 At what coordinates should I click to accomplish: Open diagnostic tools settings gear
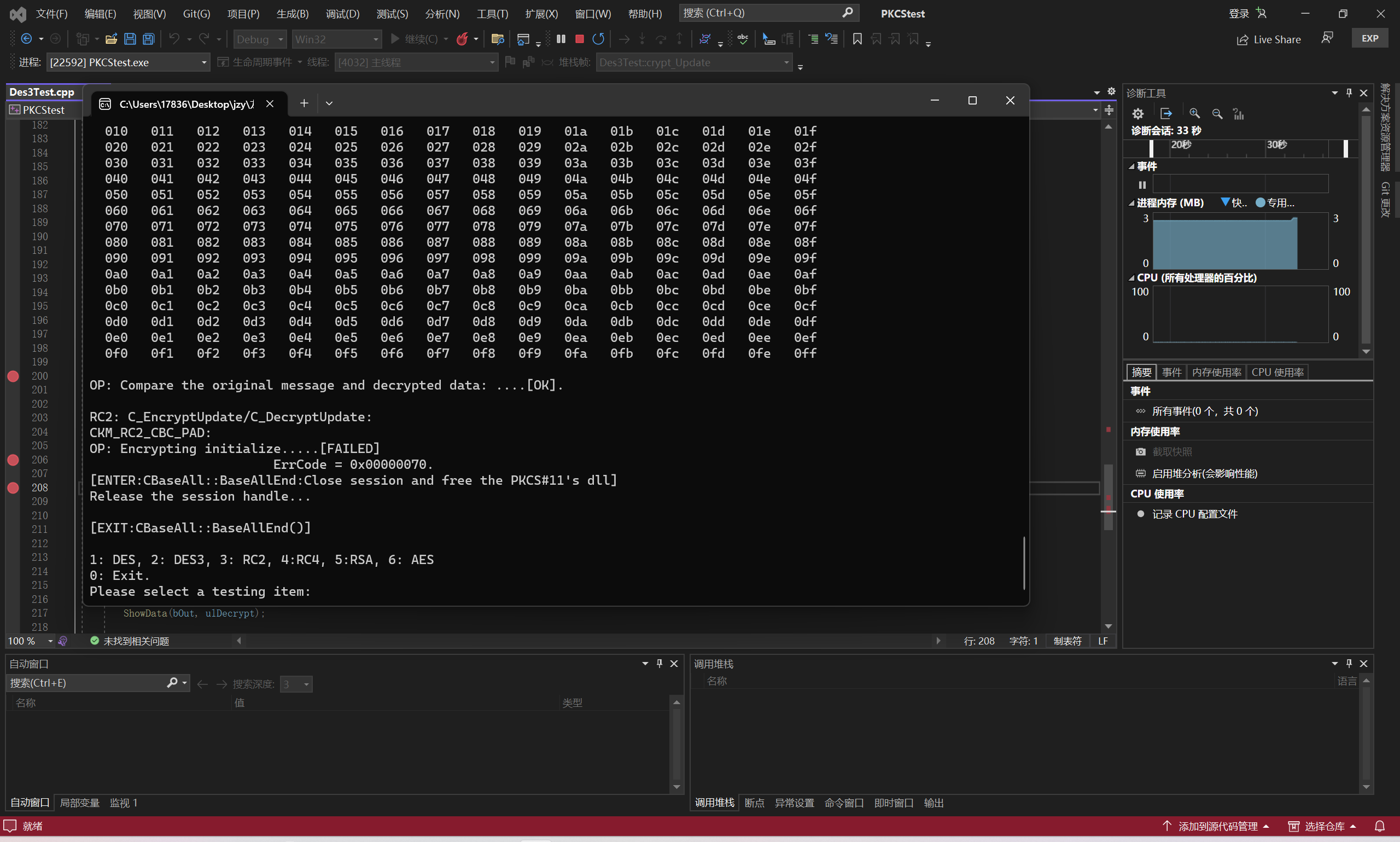pyautogui.click(x=1137, y=114)
